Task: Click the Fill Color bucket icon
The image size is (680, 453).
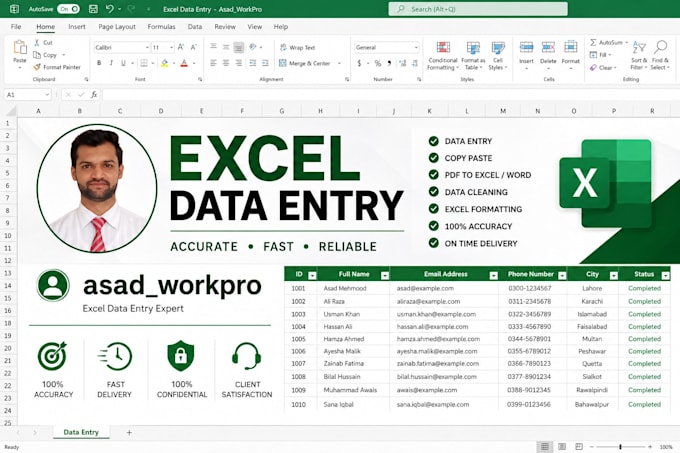Action: [165, 63]
